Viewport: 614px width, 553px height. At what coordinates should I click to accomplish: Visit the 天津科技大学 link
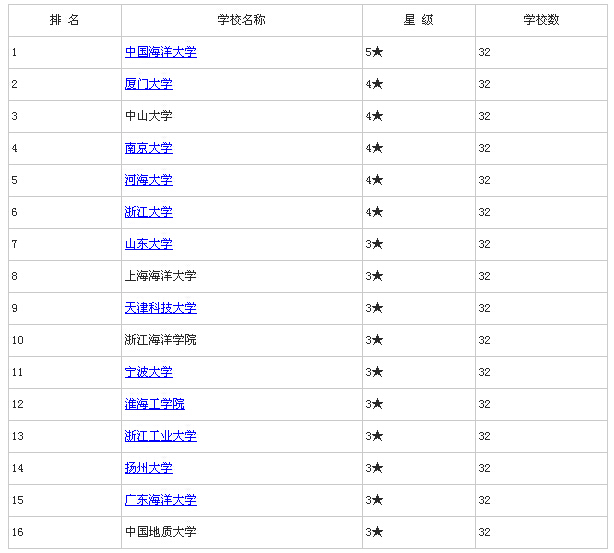tap(161, 308)
